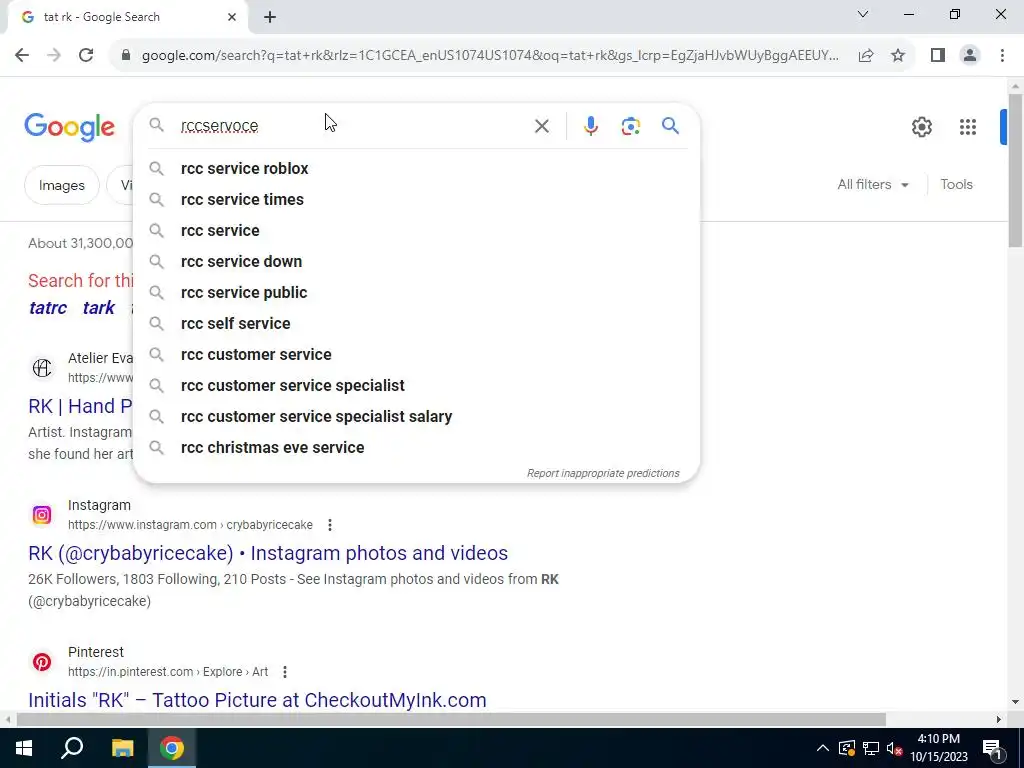Viewport: 1024px width, 768px height.
Task: Go to Google homepage logo
Action: 69,127
